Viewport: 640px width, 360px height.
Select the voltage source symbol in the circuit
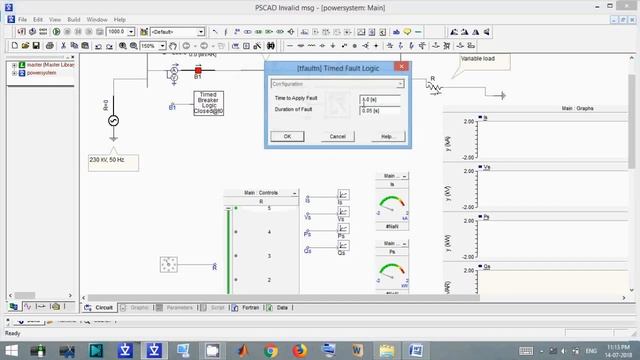pos(113,120)
